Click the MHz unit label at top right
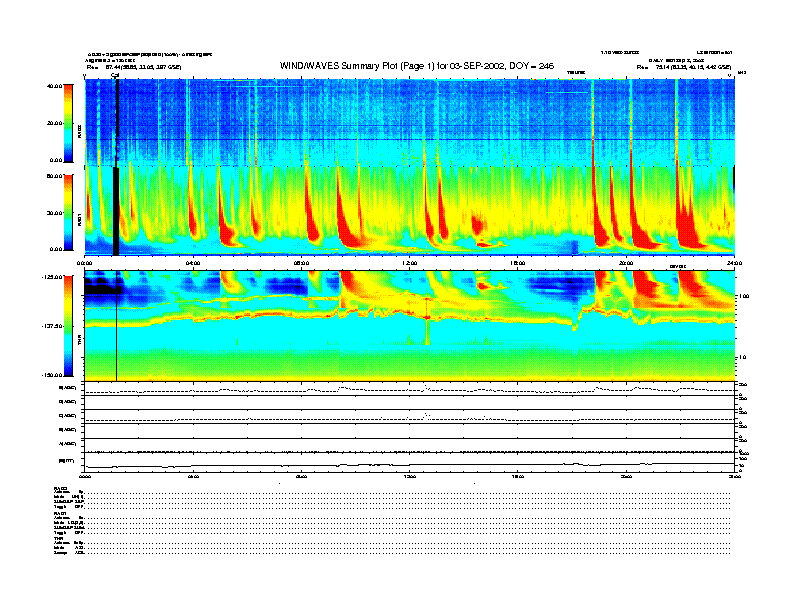The height and width of the screenshot is (612, 792). click(x=742, y=73)
